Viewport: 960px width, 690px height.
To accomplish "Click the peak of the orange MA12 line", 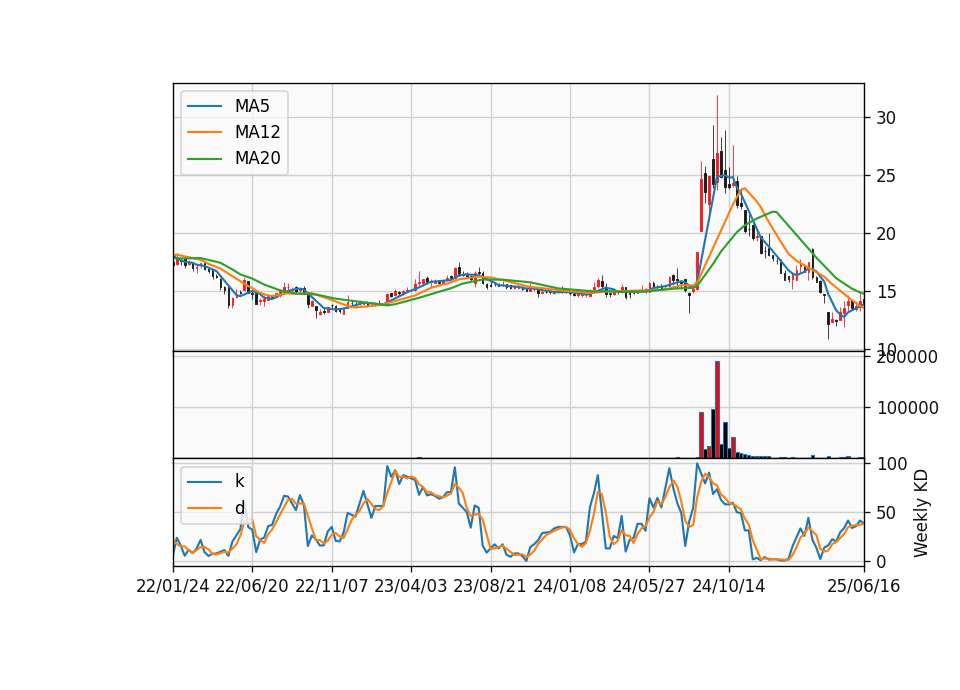I will (743, 189).
